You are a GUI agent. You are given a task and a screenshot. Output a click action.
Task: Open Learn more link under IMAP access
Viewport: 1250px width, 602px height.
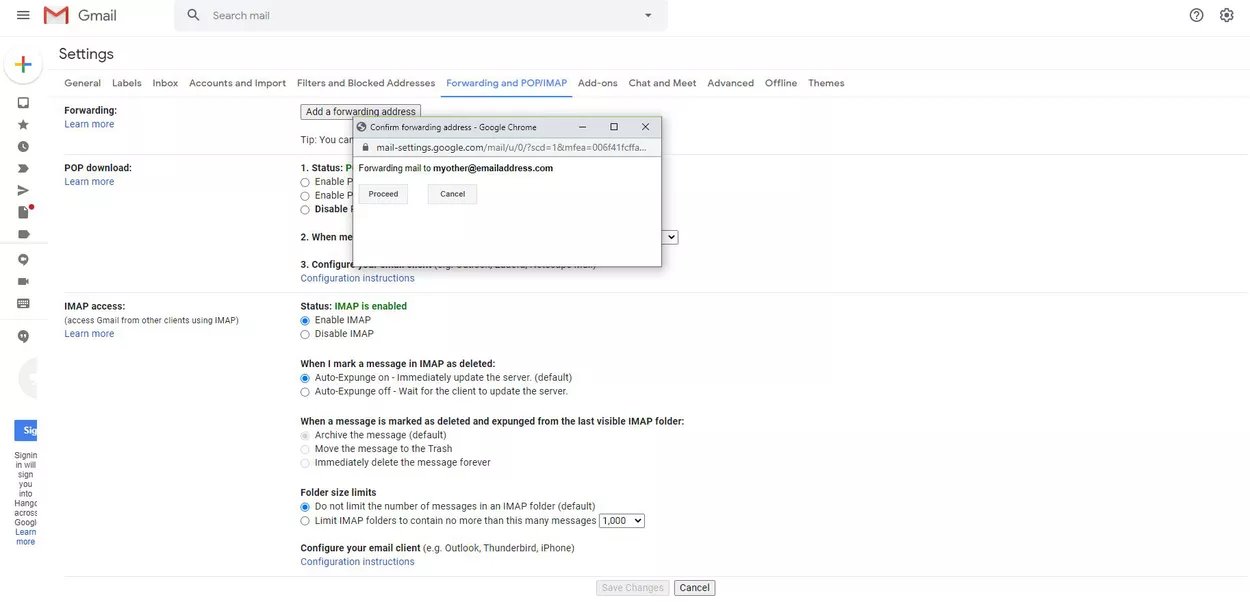pyautogui.click(x=89, y=334)
